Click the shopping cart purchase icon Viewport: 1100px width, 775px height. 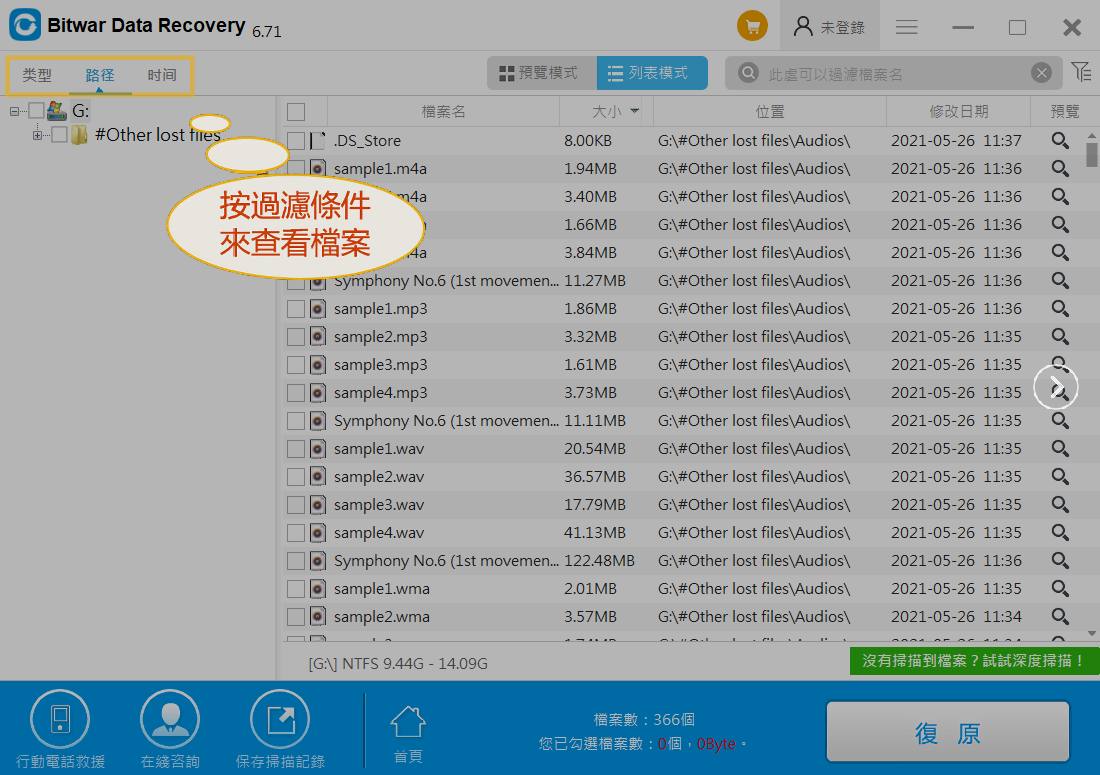752,27
